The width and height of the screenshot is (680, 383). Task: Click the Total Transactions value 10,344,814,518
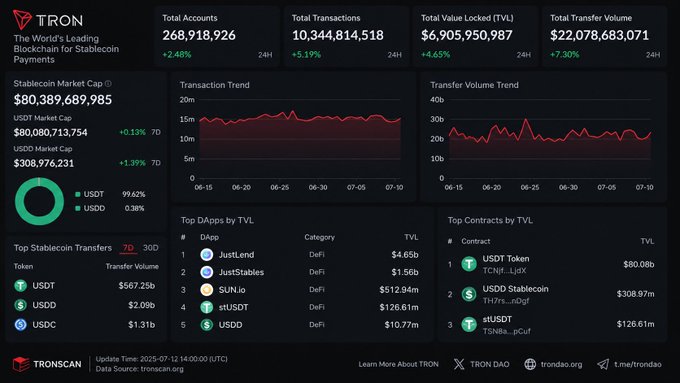coord(337,35)
